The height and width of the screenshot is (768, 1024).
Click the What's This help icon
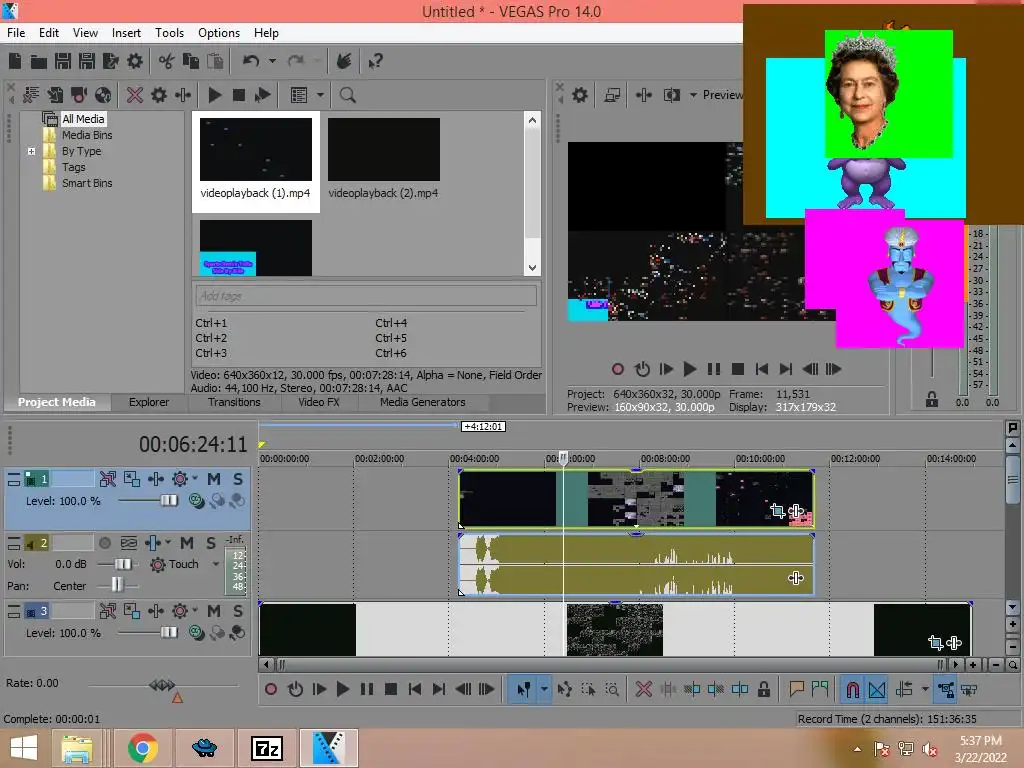click(x=375, y=61)
